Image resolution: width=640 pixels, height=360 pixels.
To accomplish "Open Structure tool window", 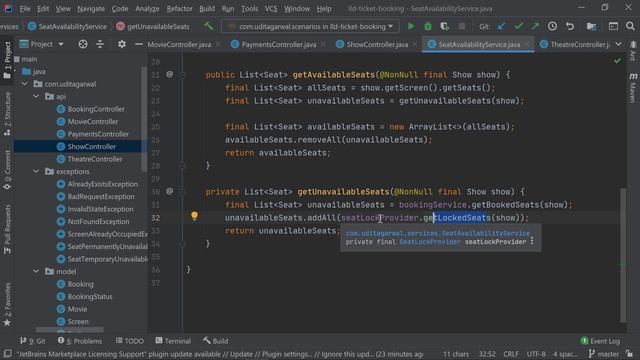I will click(x=7, y=114).
